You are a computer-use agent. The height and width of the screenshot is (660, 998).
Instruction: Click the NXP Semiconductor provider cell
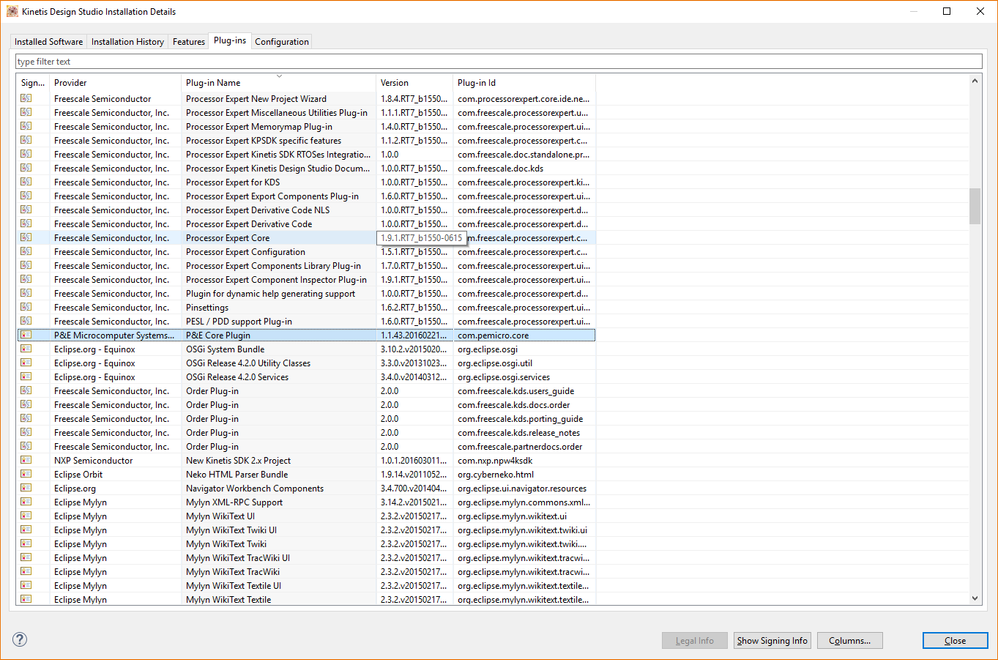click(93, 460)
